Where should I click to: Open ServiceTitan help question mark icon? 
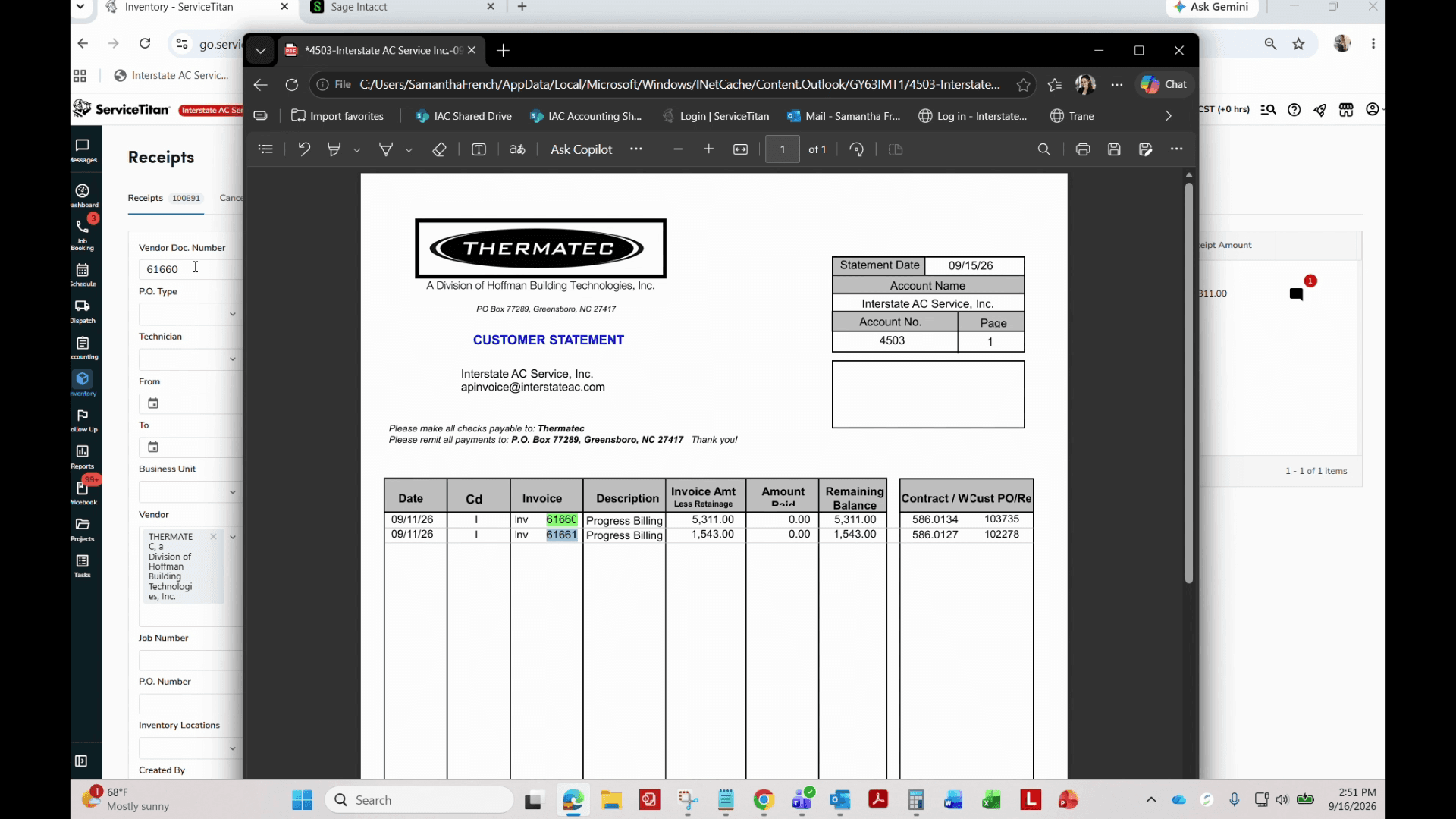click(1294, 110)
